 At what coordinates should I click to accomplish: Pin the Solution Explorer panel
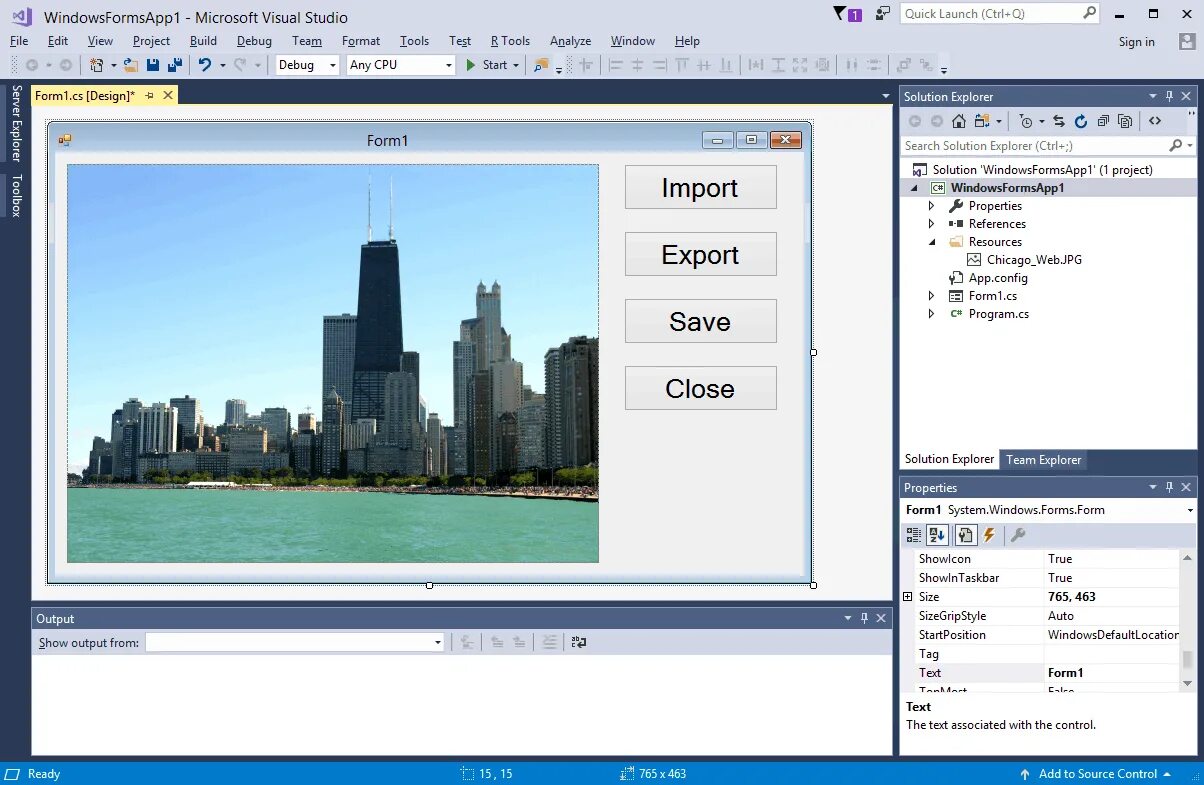point(1168,96)
